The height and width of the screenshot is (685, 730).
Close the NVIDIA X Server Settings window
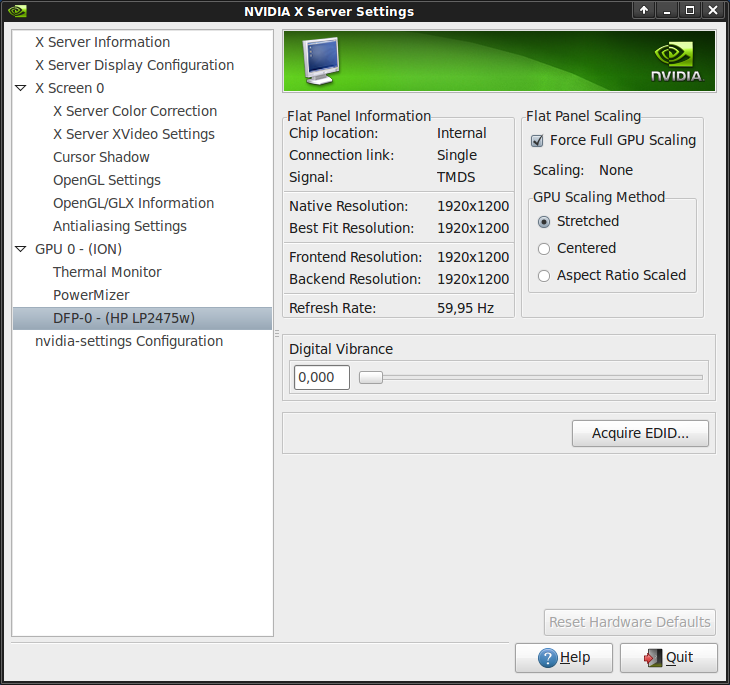(713, 10)
